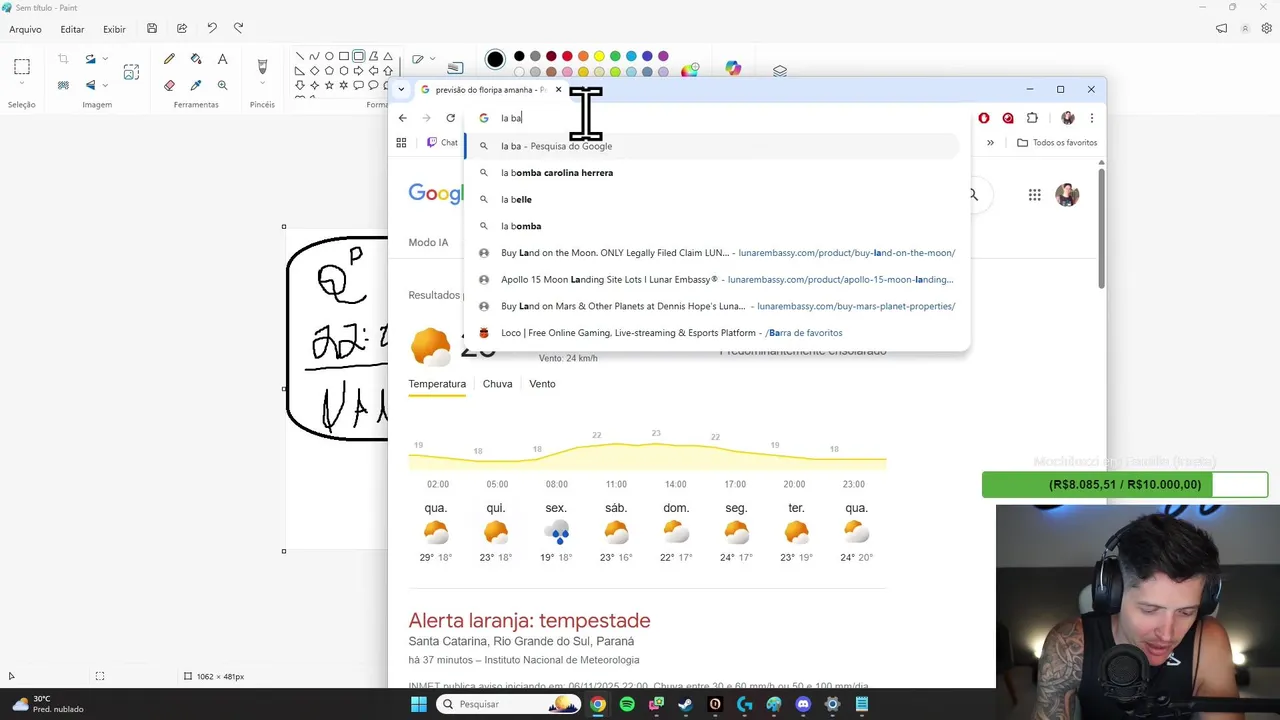Click the rectangular Selection tool in Paint
This screenshot has height=720, width=1280.
pos(21,67)
